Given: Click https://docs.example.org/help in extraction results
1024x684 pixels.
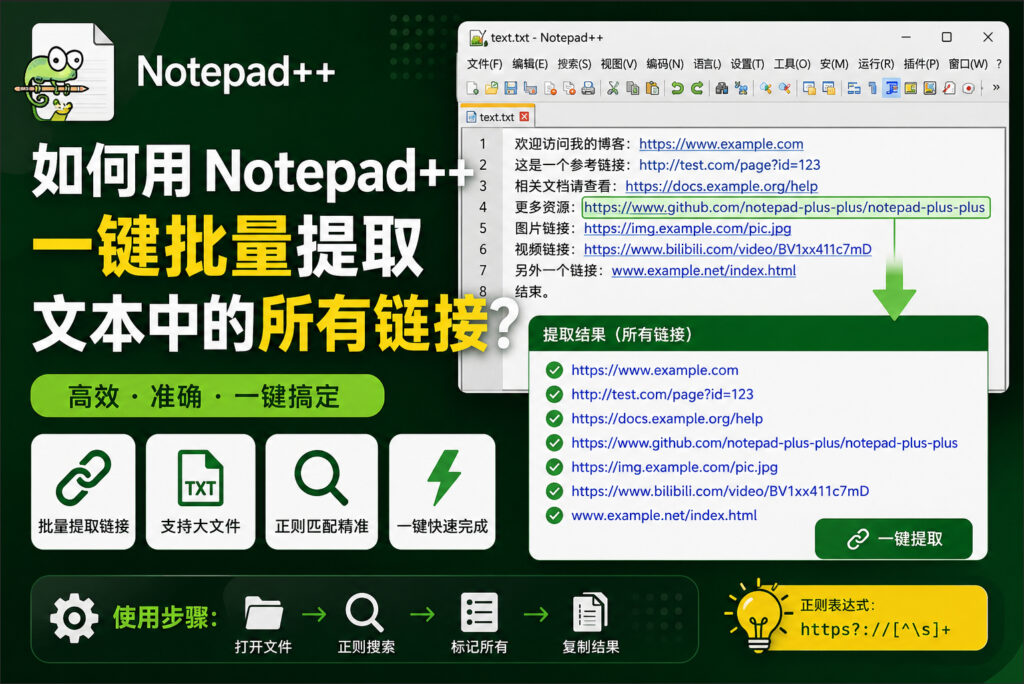Looking at the screenshot, I should pyautogui.click(x=667, y=418).
